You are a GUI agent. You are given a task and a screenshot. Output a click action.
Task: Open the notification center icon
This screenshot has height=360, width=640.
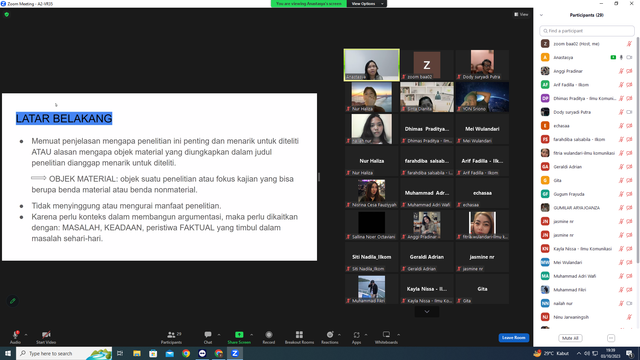click(x=629, y=353)
